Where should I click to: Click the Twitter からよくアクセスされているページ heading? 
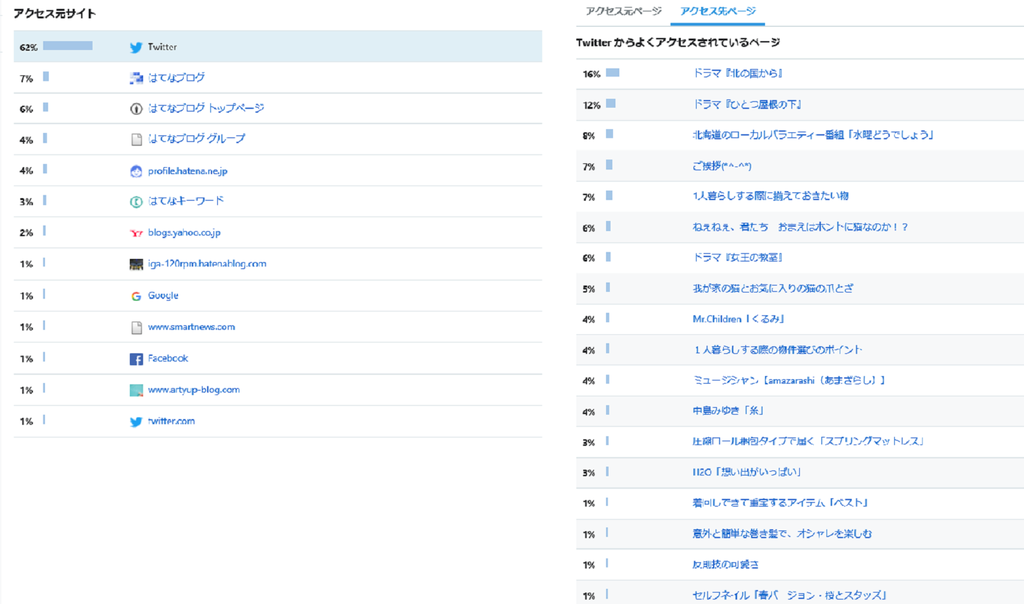click(x=678, y=42)
